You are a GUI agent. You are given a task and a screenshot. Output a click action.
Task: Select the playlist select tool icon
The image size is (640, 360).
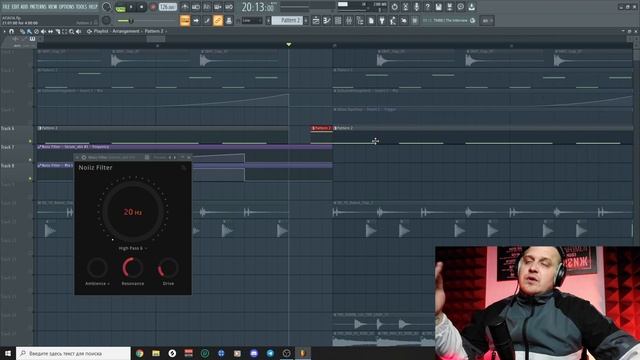click(x=64, y=31)
